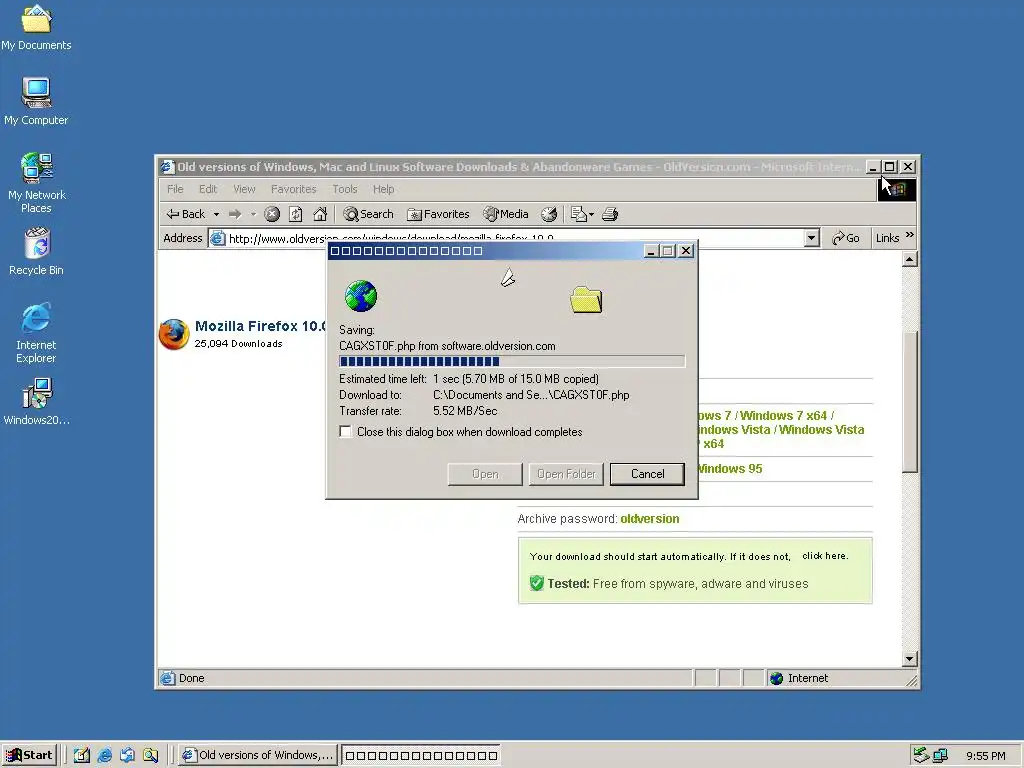
Task: Open the File menu
Action: (x=175, y=189)
